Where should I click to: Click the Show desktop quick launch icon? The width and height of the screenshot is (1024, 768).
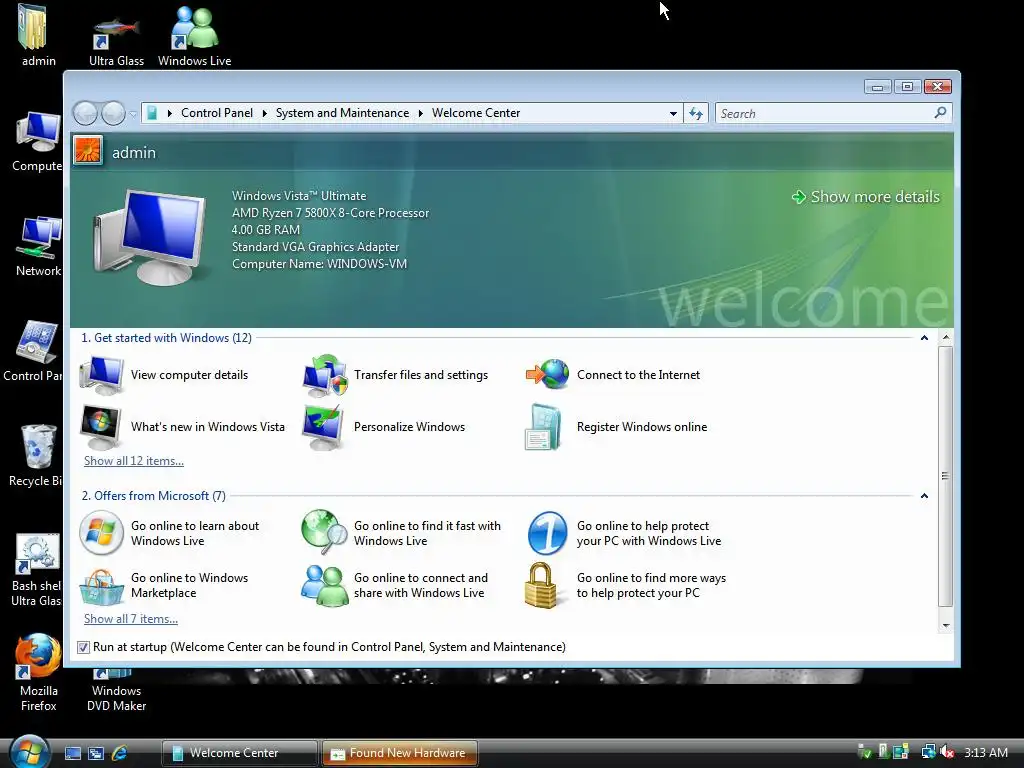pos(73,753)
